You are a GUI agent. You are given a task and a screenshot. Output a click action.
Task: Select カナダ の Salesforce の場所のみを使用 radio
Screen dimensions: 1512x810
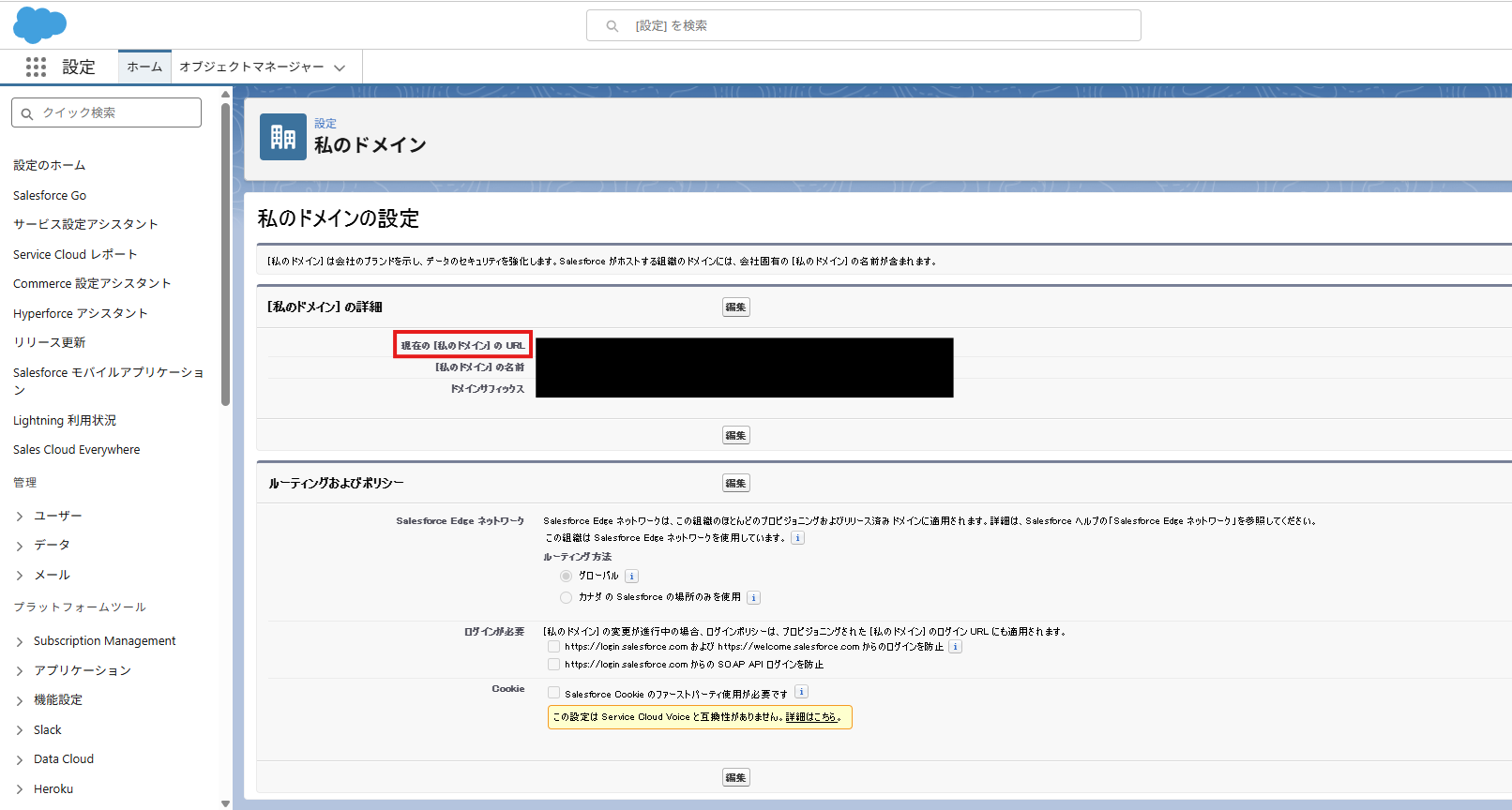566,597
